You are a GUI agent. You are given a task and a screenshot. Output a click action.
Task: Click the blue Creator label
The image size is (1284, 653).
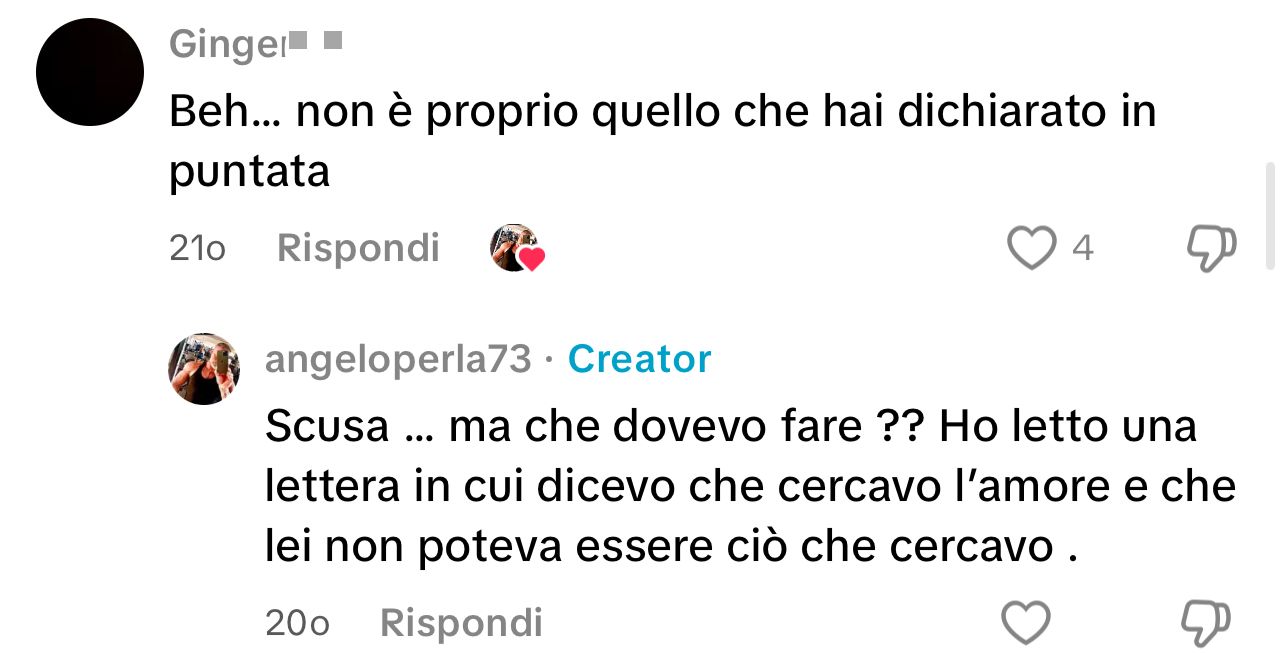tap(640, 359)
